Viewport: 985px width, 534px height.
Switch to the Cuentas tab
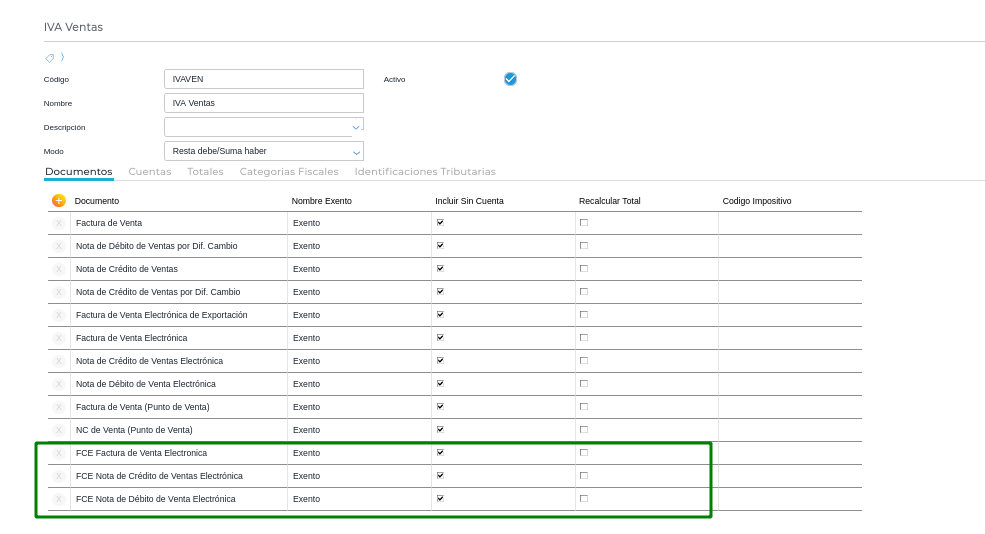149,172
